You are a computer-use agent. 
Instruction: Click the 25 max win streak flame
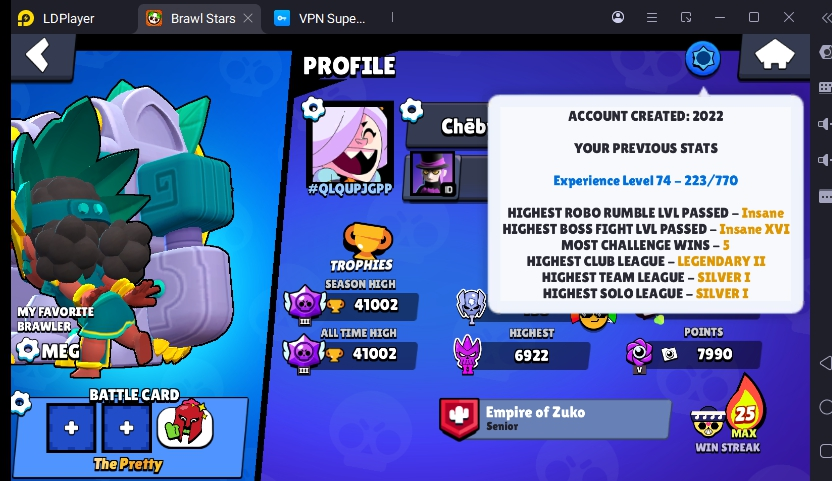tap(745, 408)
